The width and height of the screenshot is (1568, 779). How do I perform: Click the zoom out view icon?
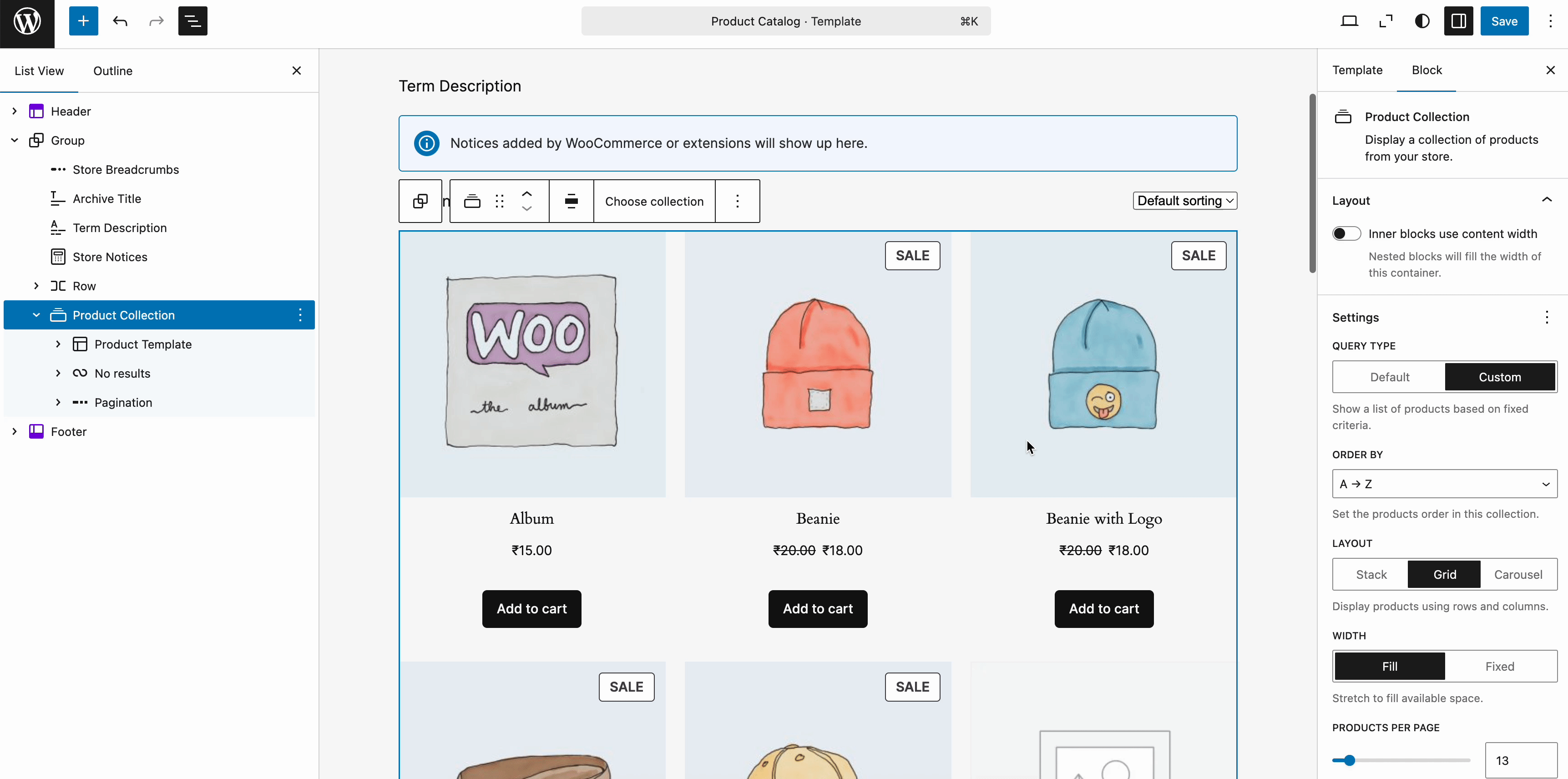pyautogui.click(x=1386, y=21)
